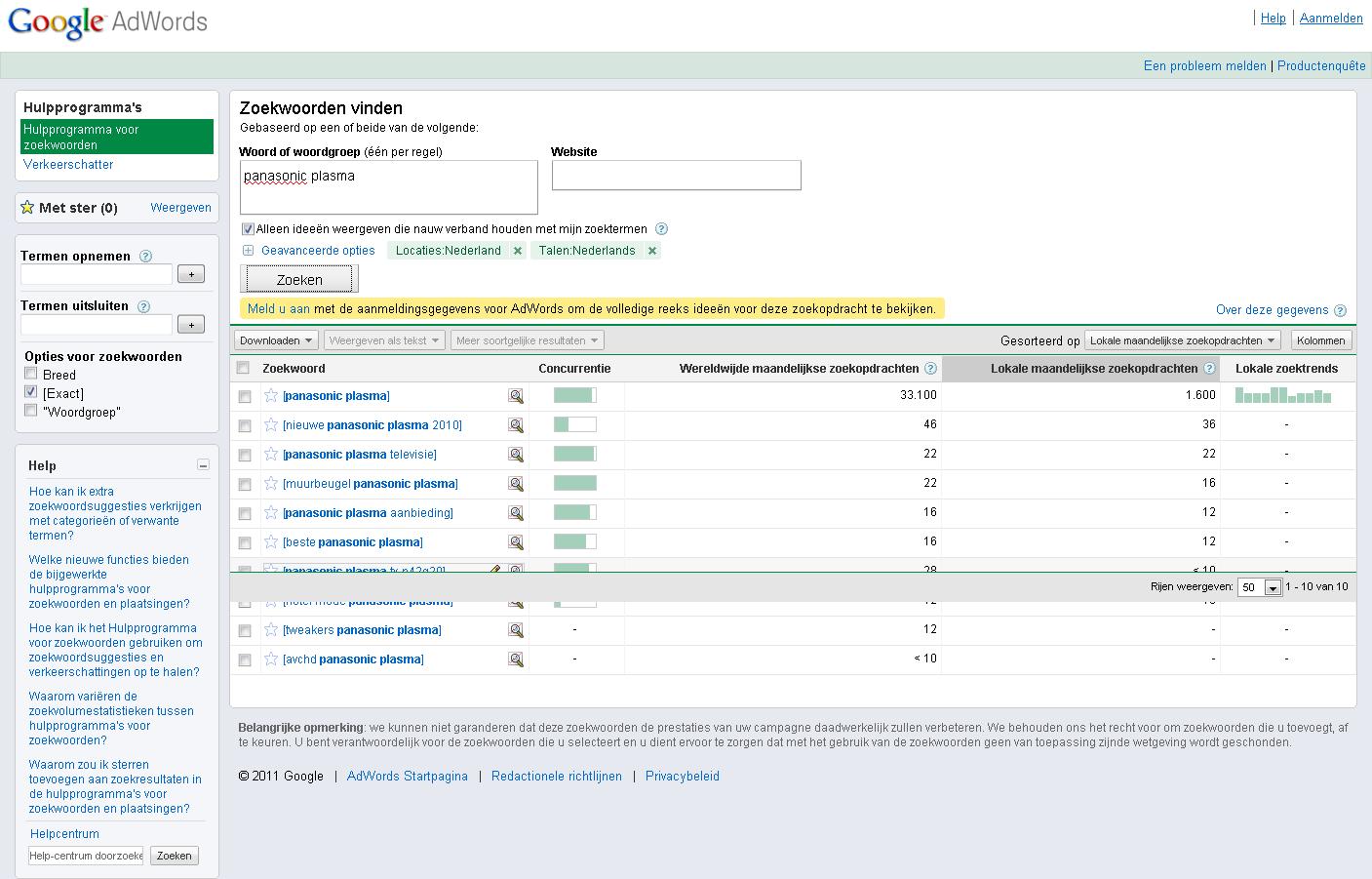This screenshot has height=879, width=1372.
Task: Open magnifier insights for [avchd panasonic plasma]
Action: click(x=516, y=659)
